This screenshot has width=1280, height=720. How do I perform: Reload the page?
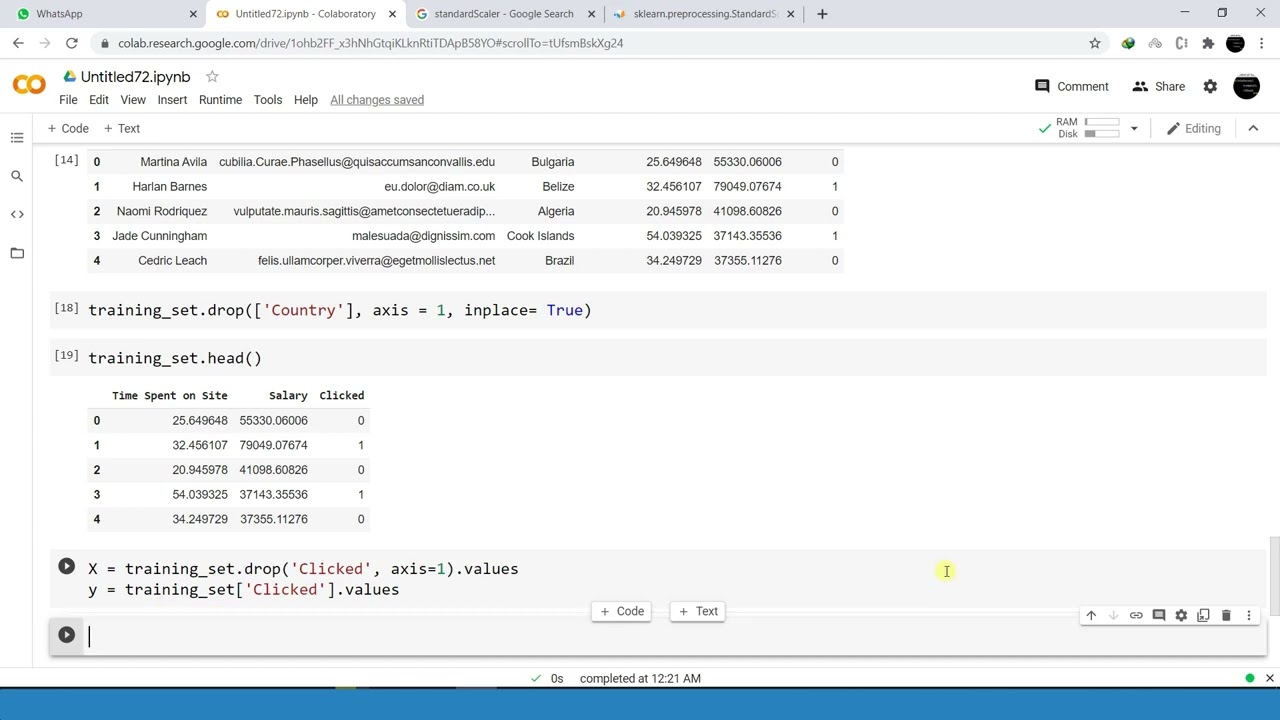click(72, 43)
